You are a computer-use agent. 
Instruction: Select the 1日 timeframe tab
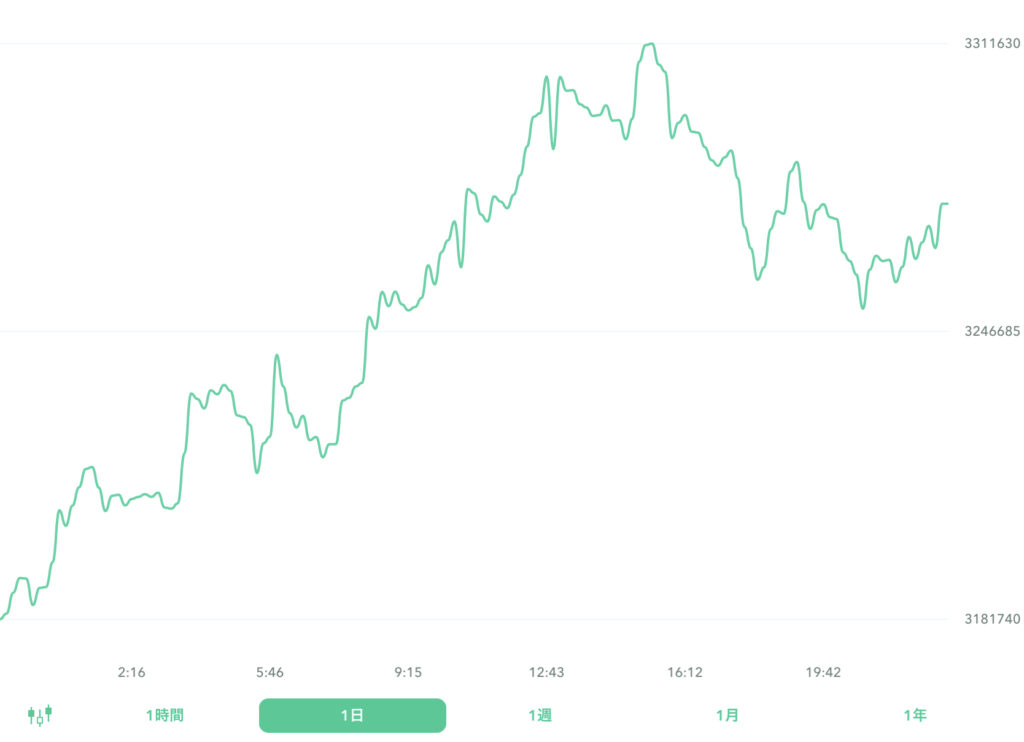pyautogui.click(x=352, y=715)
